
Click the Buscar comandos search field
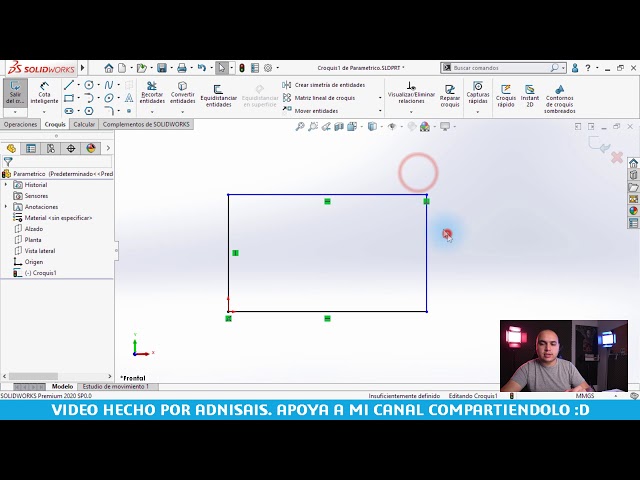point(501,68)
